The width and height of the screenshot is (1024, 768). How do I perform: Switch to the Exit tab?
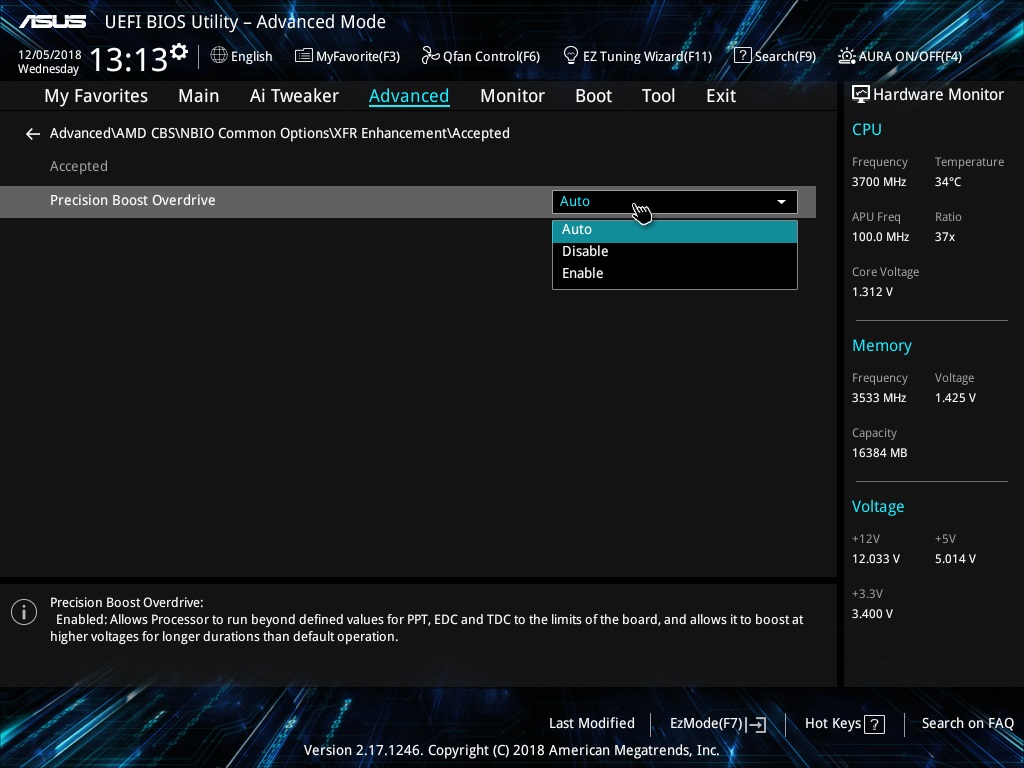721,96
